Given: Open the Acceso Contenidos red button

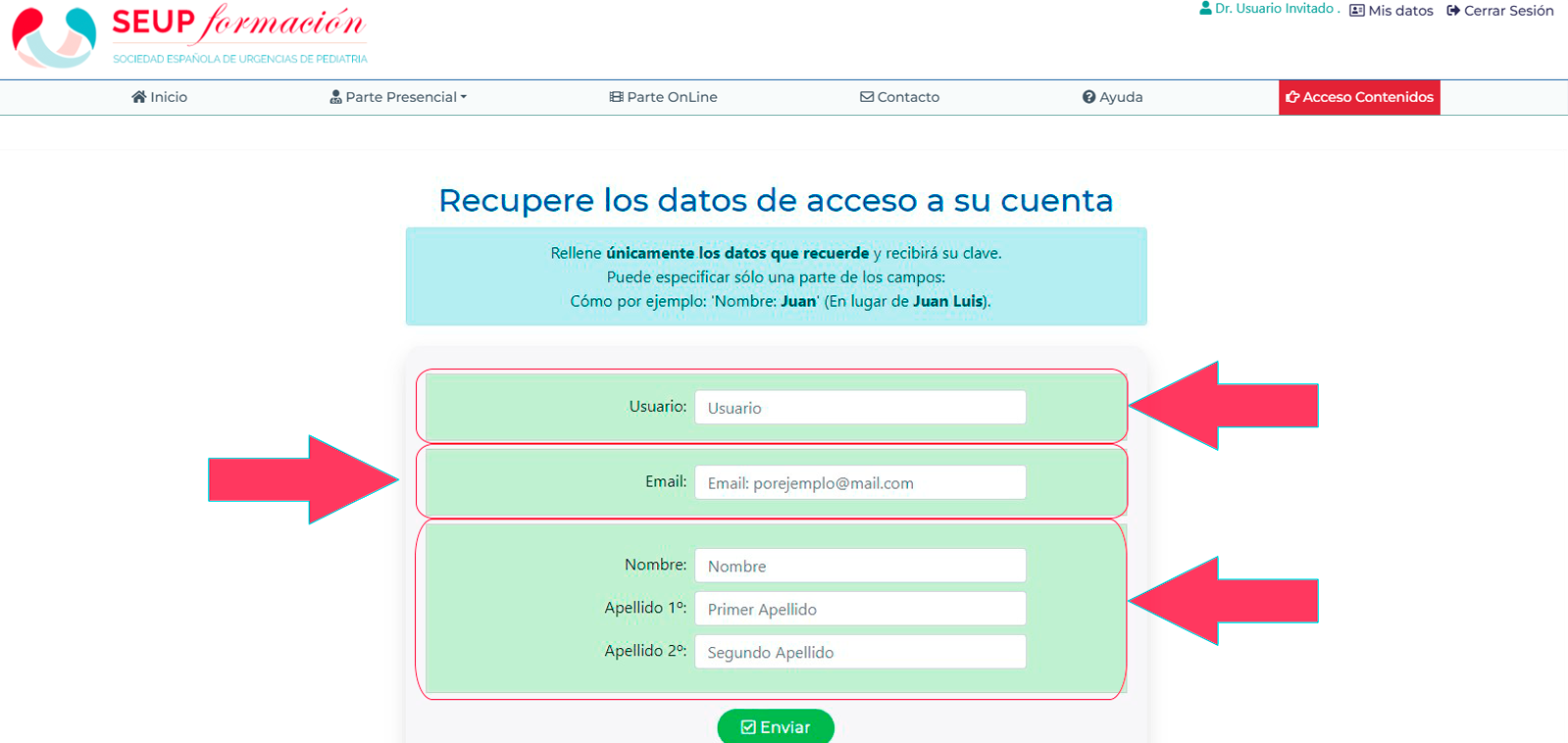Looking at the screenshot, I should pyautogui.click(x=1359, y=97).
